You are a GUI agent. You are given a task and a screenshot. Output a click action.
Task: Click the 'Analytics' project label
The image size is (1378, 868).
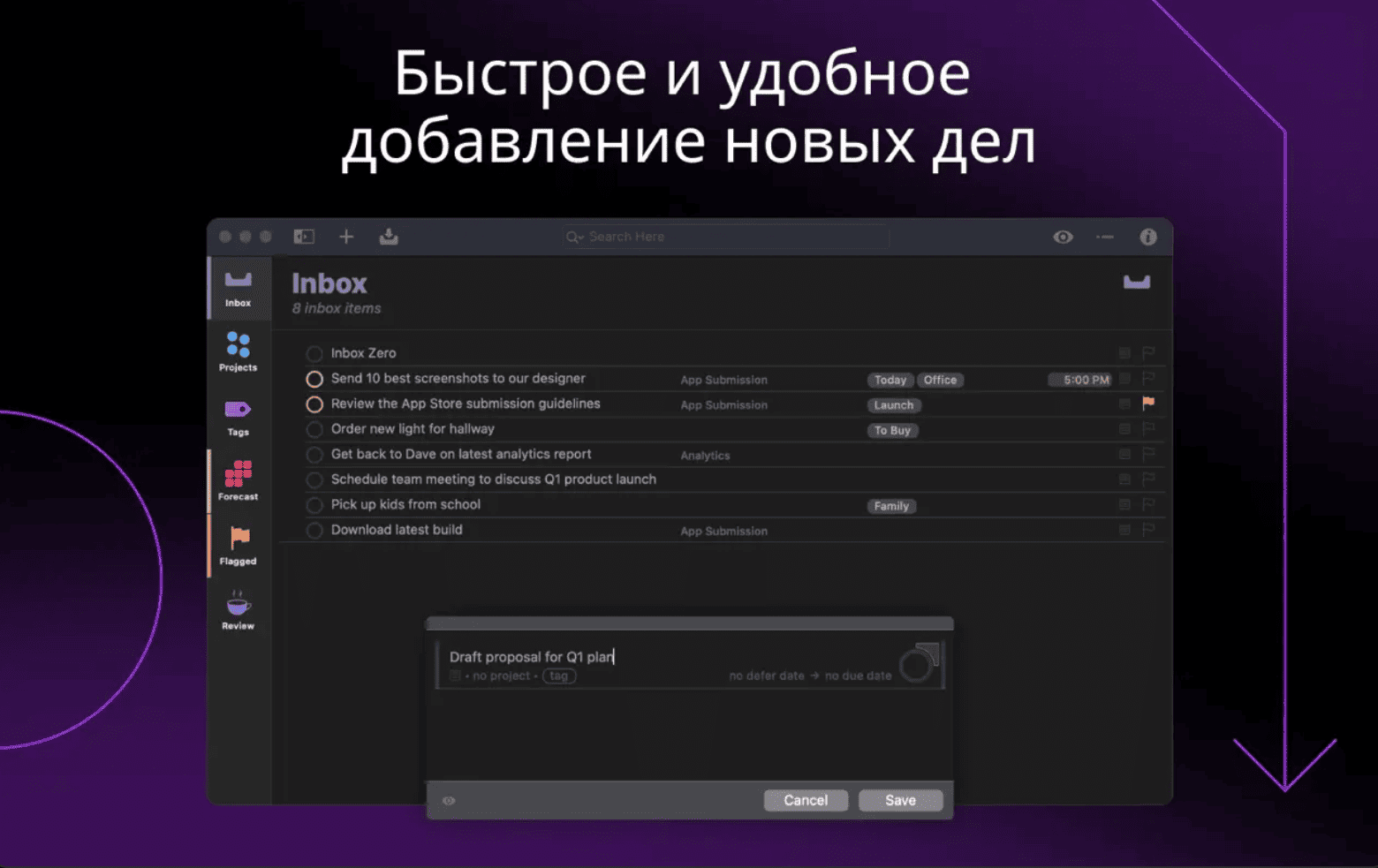pyautogui.click(x=705, y=456)
